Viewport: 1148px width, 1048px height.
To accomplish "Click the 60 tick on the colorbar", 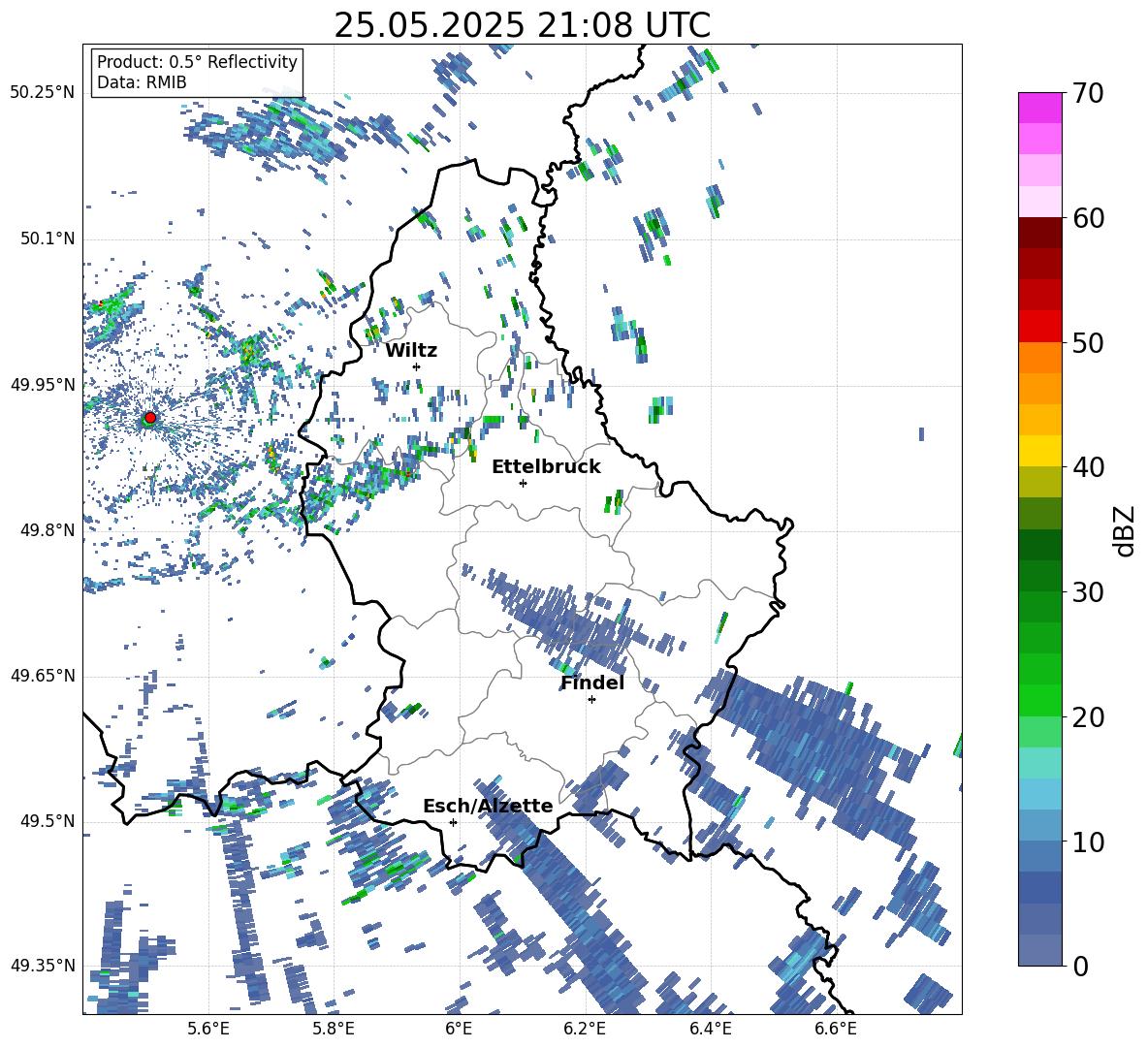I will pyautogui.click(x=1088, y=218).
